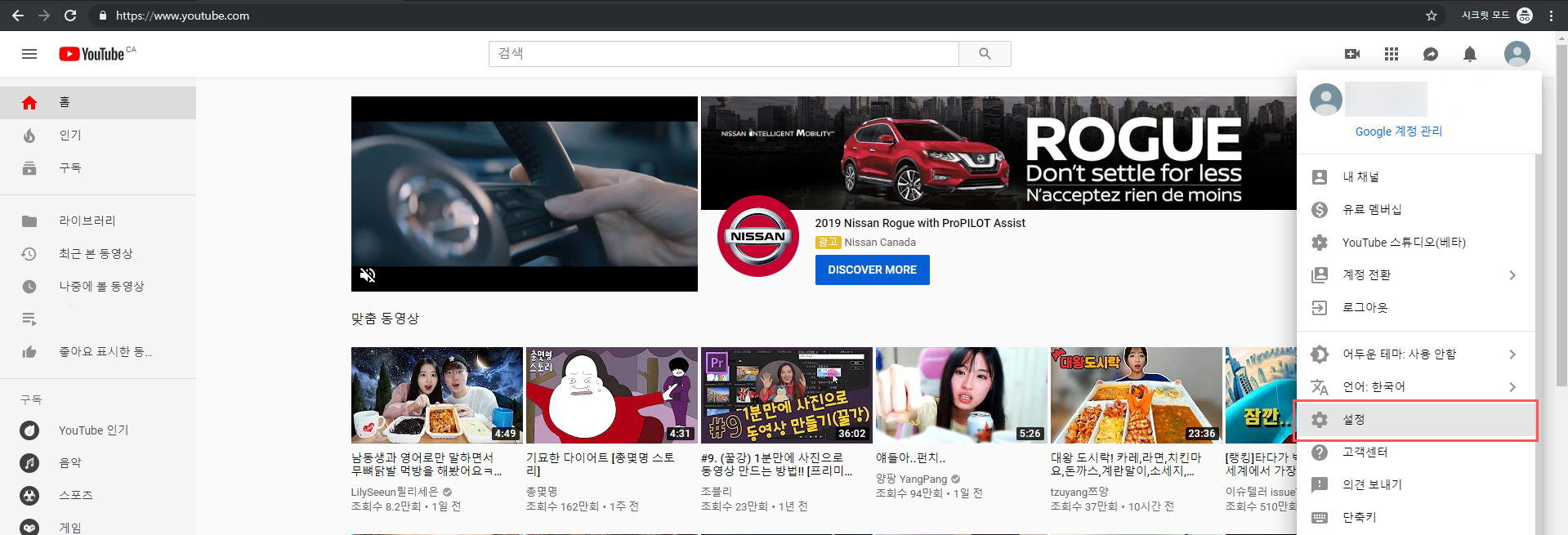Image resolution: width=1568 pixels, height=535 pixels.
Task: Click the account avatar in the header
Action: coord(1517,54)
